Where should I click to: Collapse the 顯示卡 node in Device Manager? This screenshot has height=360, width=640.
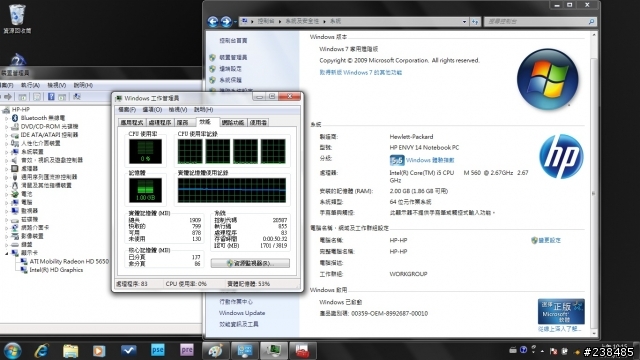[x=7, y=253]
